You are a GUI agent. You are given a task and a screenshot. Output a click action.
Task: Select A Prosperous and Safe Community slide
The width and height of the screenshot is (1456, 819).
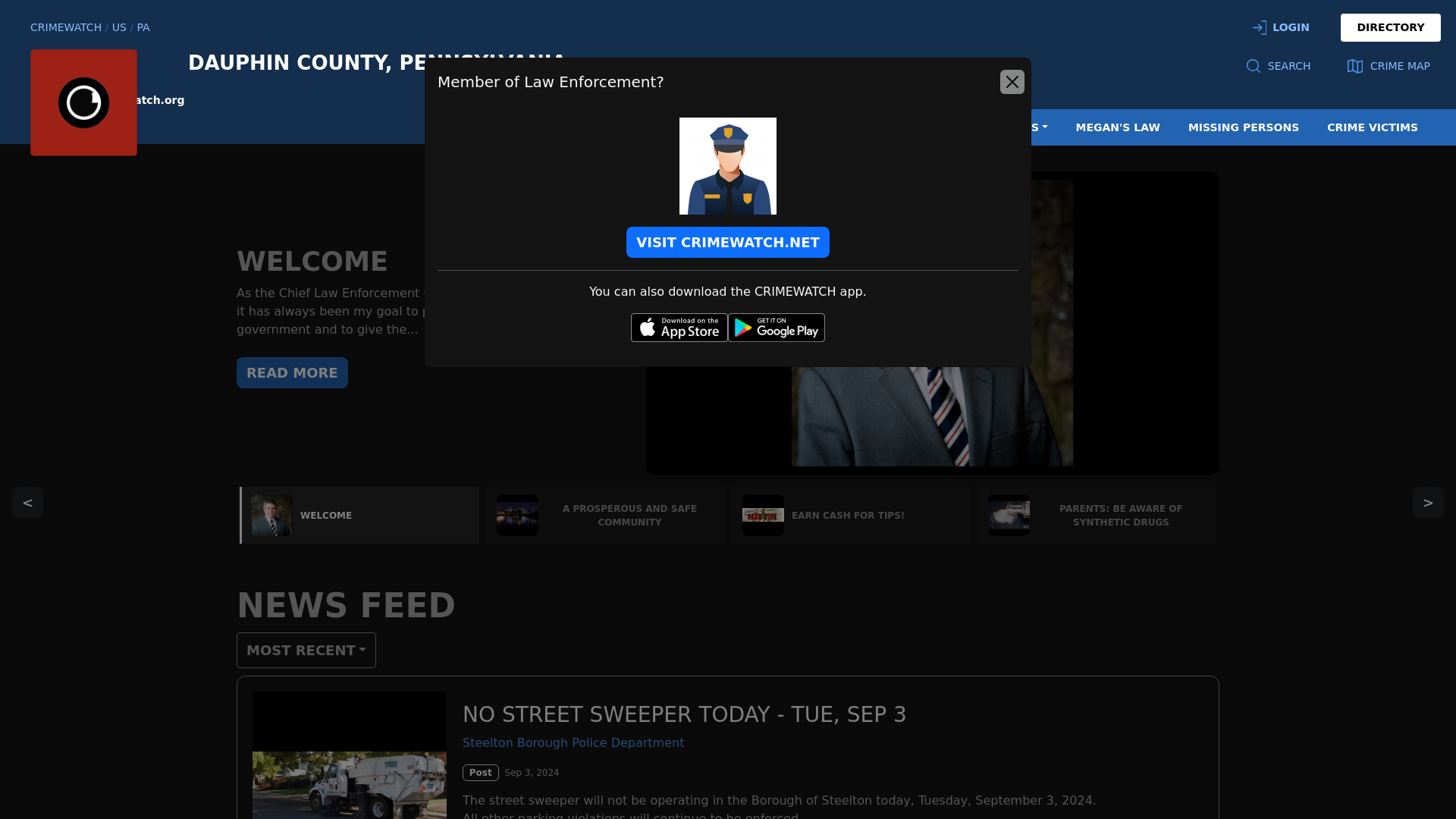pos(605,516)
